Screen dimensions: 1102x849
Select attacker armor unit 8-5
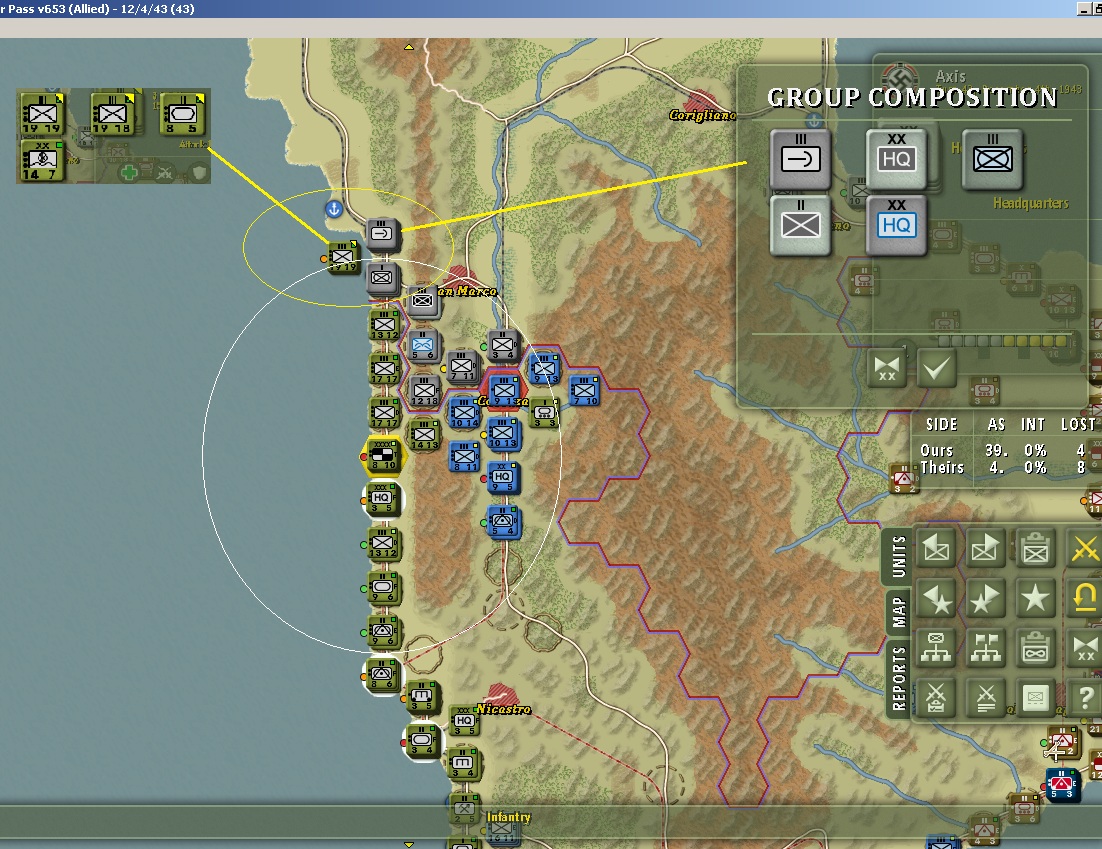pos(182,113)
